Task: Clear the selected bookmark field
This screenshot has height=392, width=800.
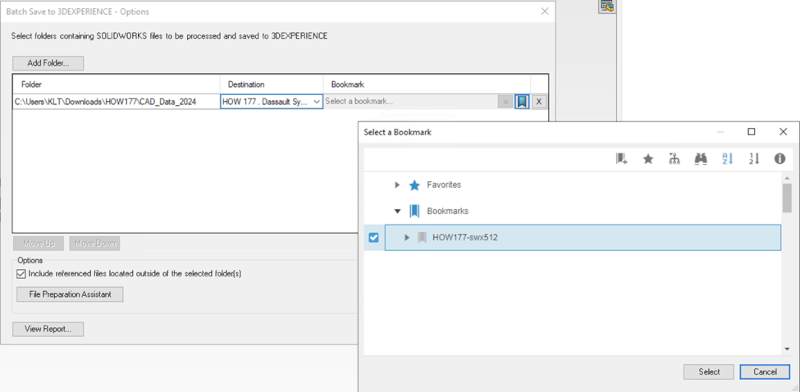Action: tap(505, 102)
